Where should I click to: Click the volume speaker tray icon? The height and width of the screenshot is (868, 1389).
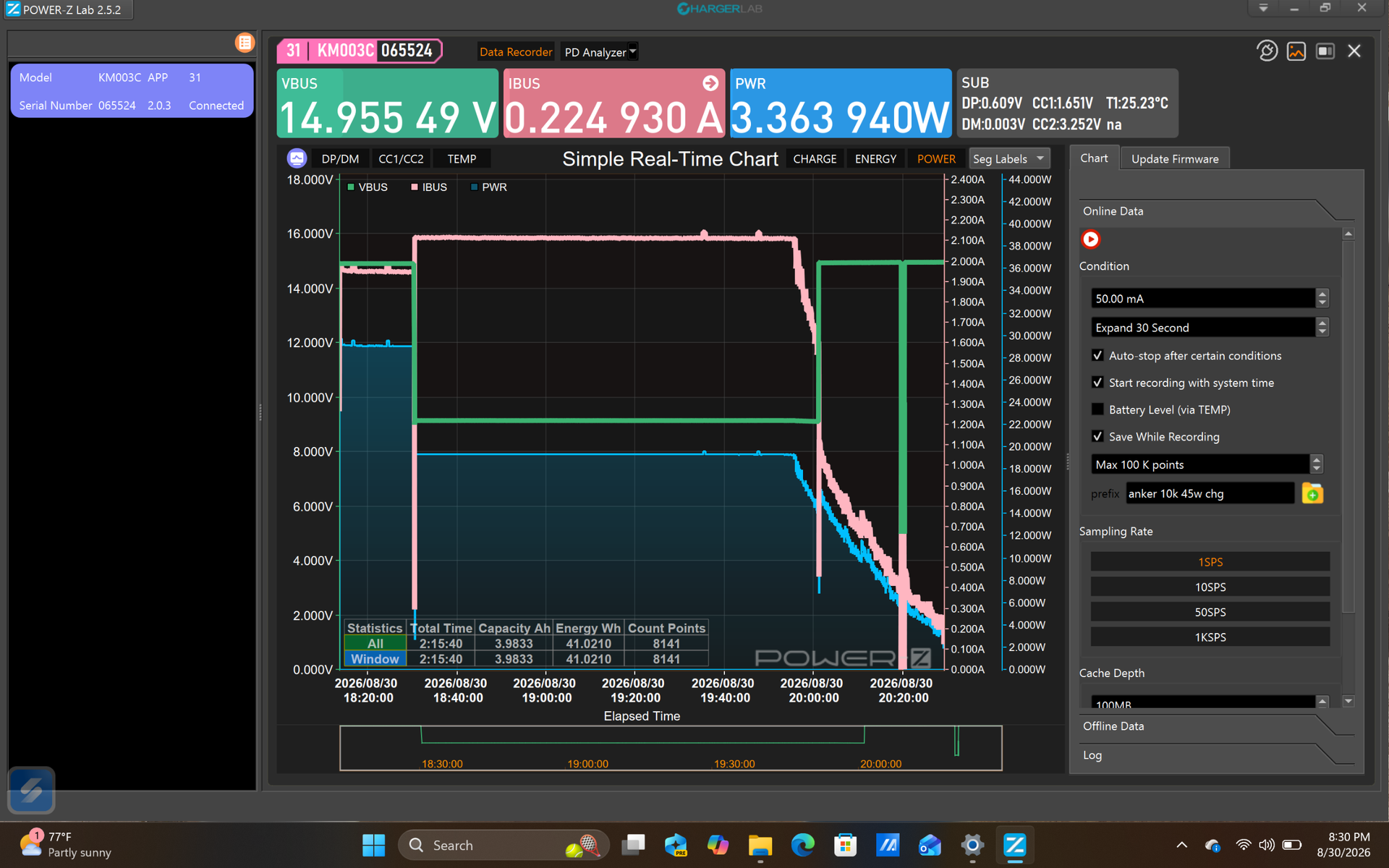(x=1266, y=845)
